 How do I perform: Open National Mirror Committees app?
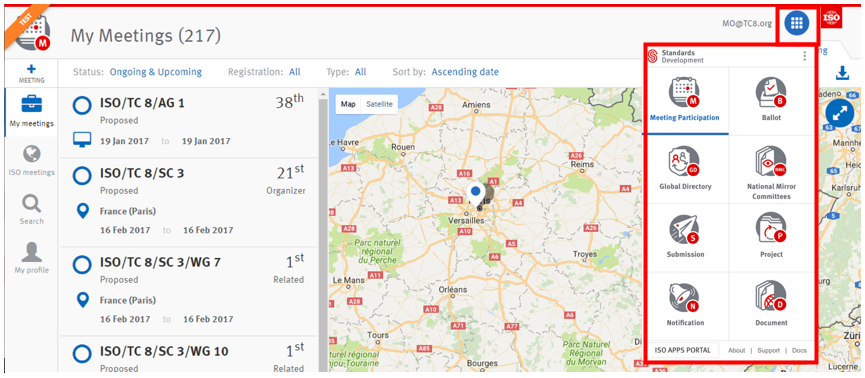coord(771,162)
